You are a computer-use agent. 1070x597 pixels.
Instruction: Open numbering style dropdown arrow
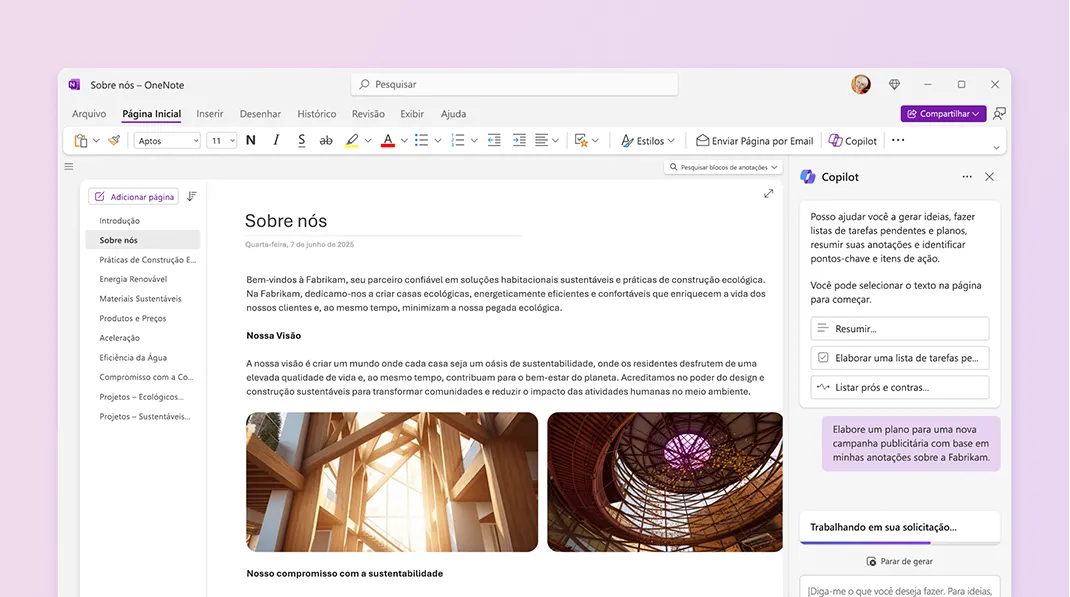point(474,141)
